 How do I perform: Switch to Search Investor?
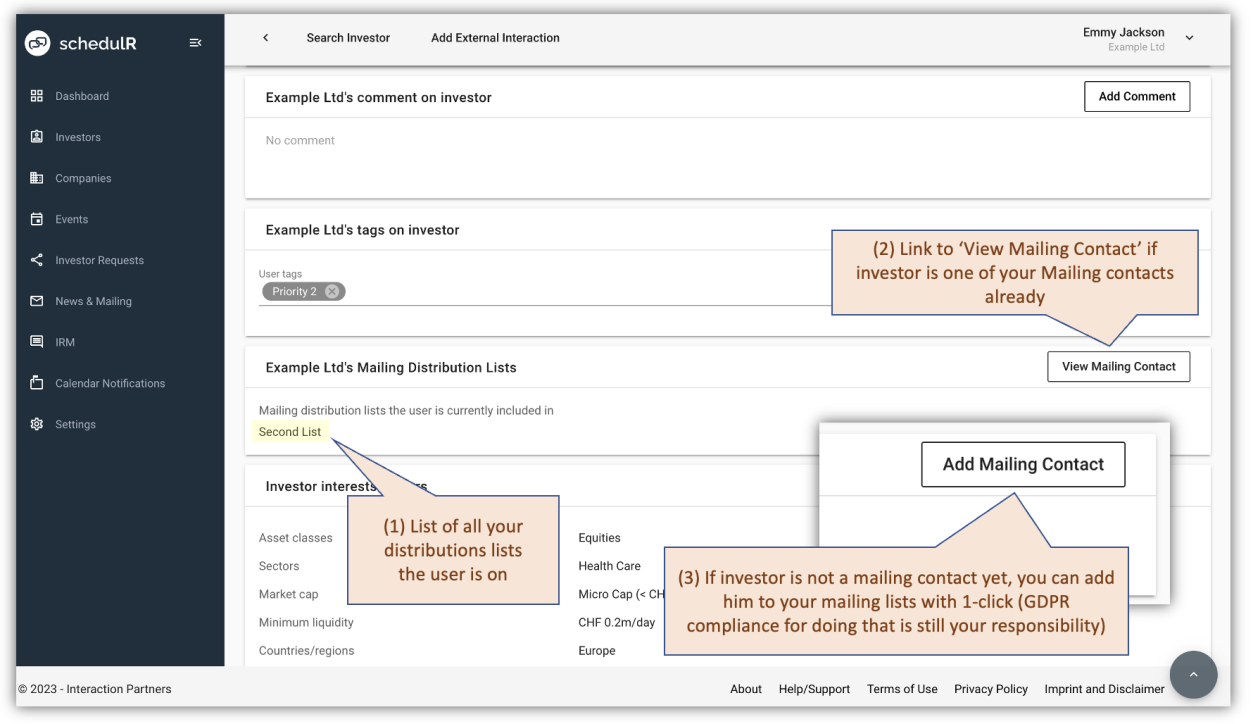(x=348, y=37)
